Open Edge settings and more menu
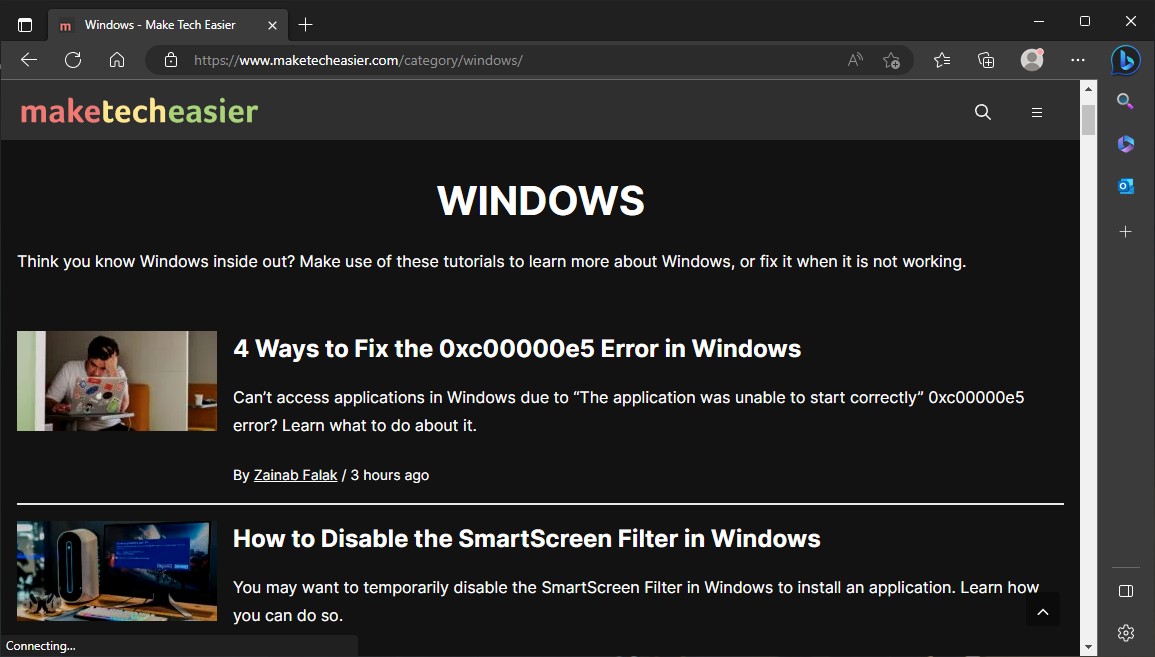Image resolution: width=1155 pixels, height=657 pixels. tap(1077, 60)
